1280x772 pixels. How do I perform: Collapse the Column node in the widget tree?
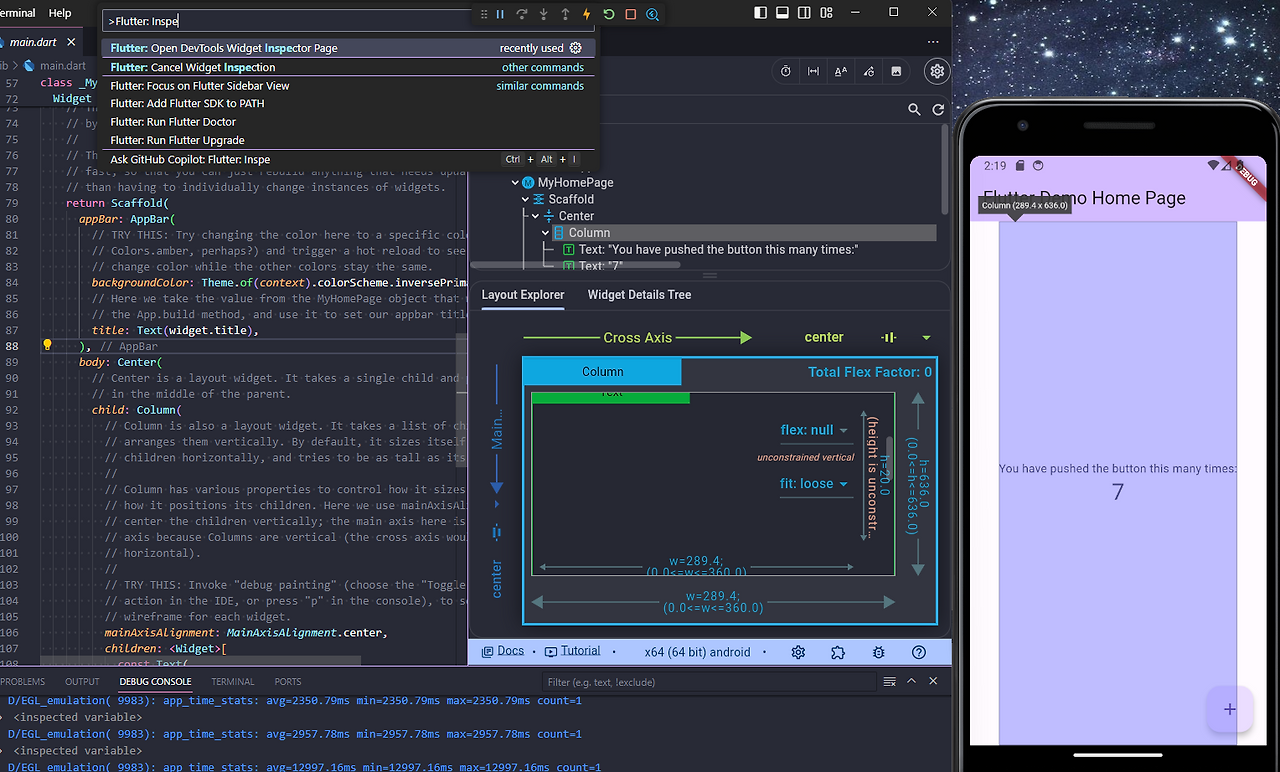[x=545, y=232]
